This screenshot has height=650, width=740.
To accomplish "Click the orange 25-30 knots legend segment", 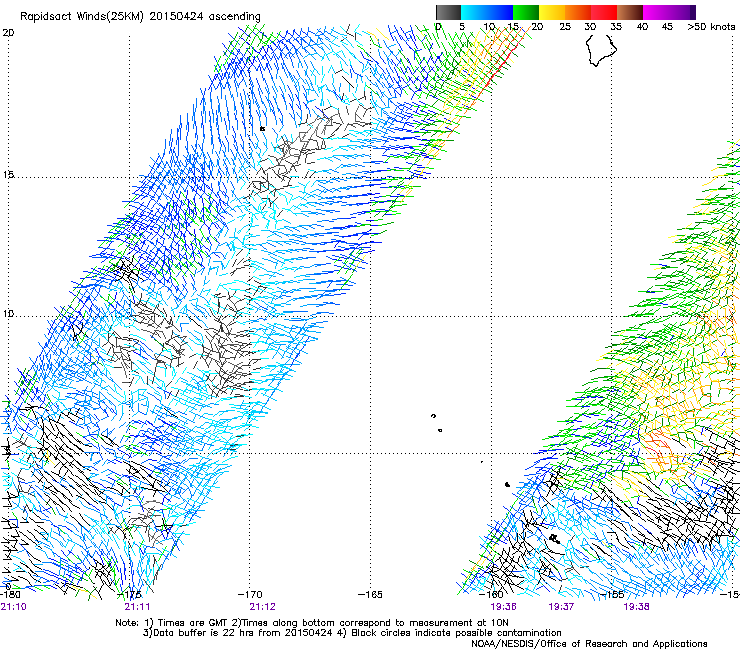I will 578,12.
